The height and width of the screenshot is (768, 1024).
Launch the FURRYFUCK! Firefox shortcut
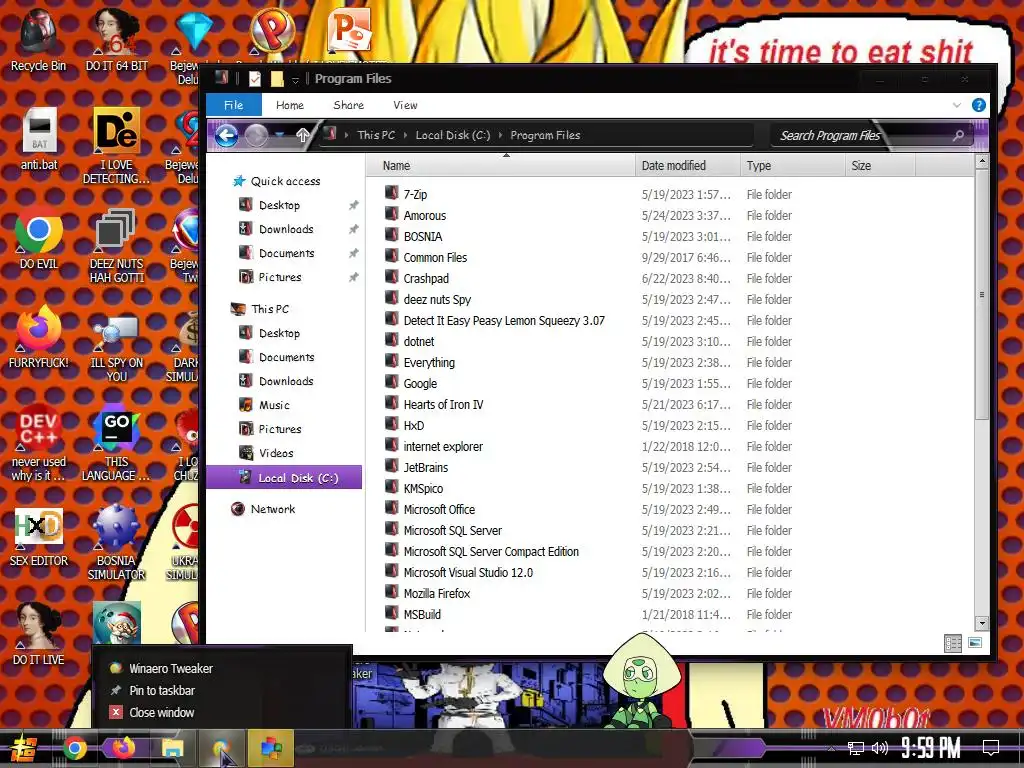(x=39, y=338)
